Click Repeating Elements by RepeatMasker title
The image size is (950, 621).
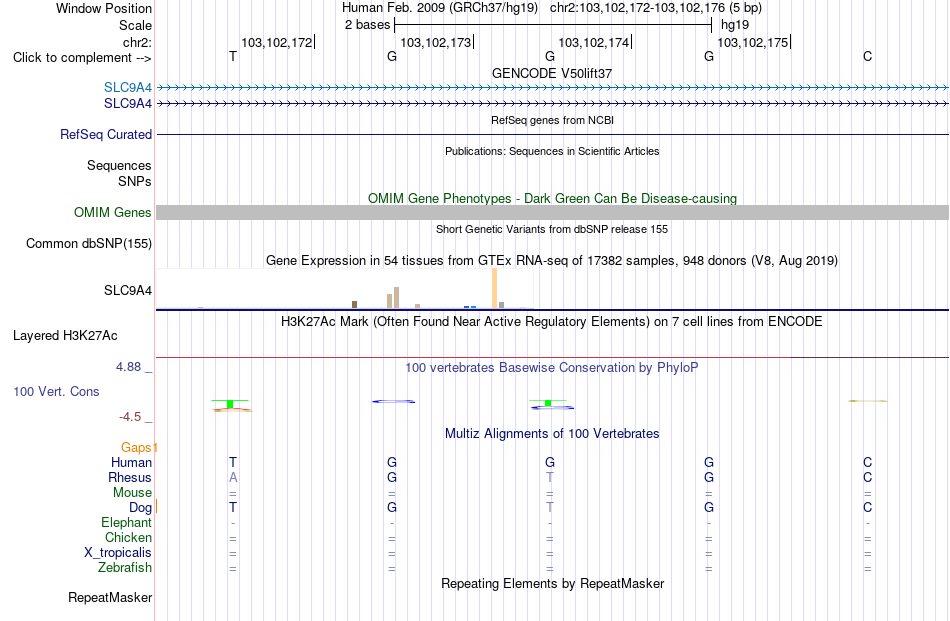click(x=552, y=583)
